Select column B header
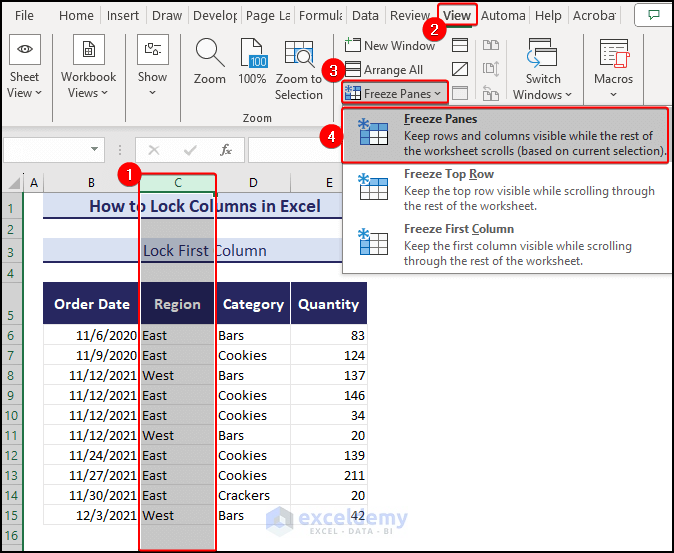The height and width of the screenshot is (553, 674). tap(91, 183)
